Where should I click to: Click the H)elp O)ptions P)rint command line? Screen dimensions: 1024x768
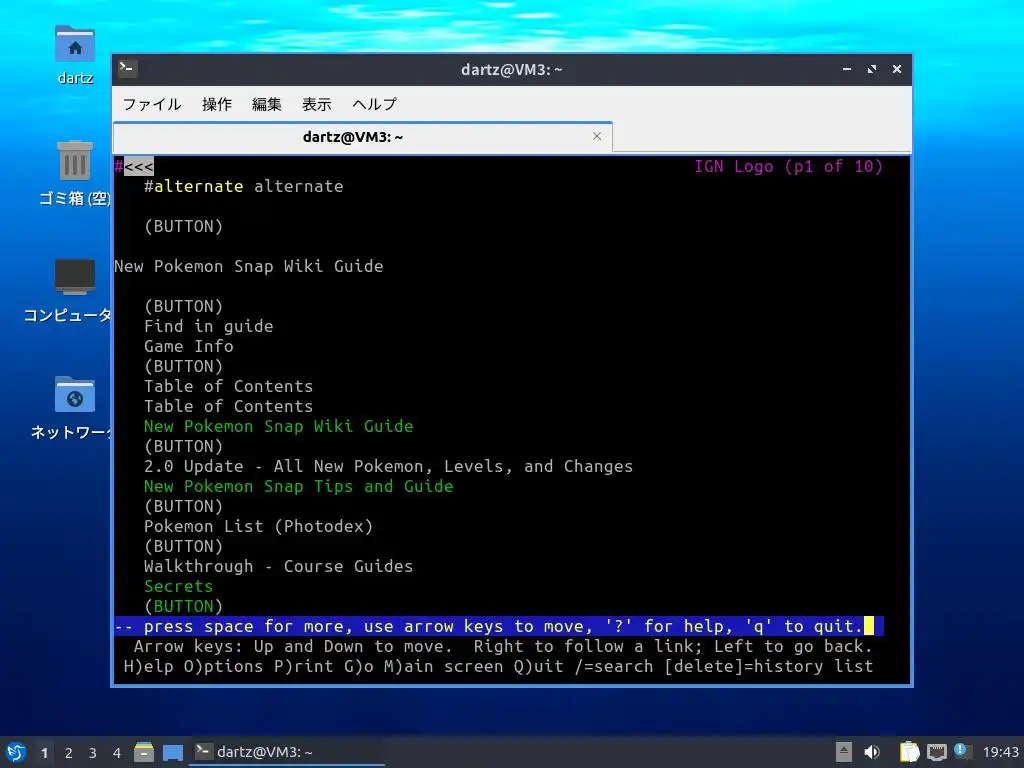click(498, 667)
